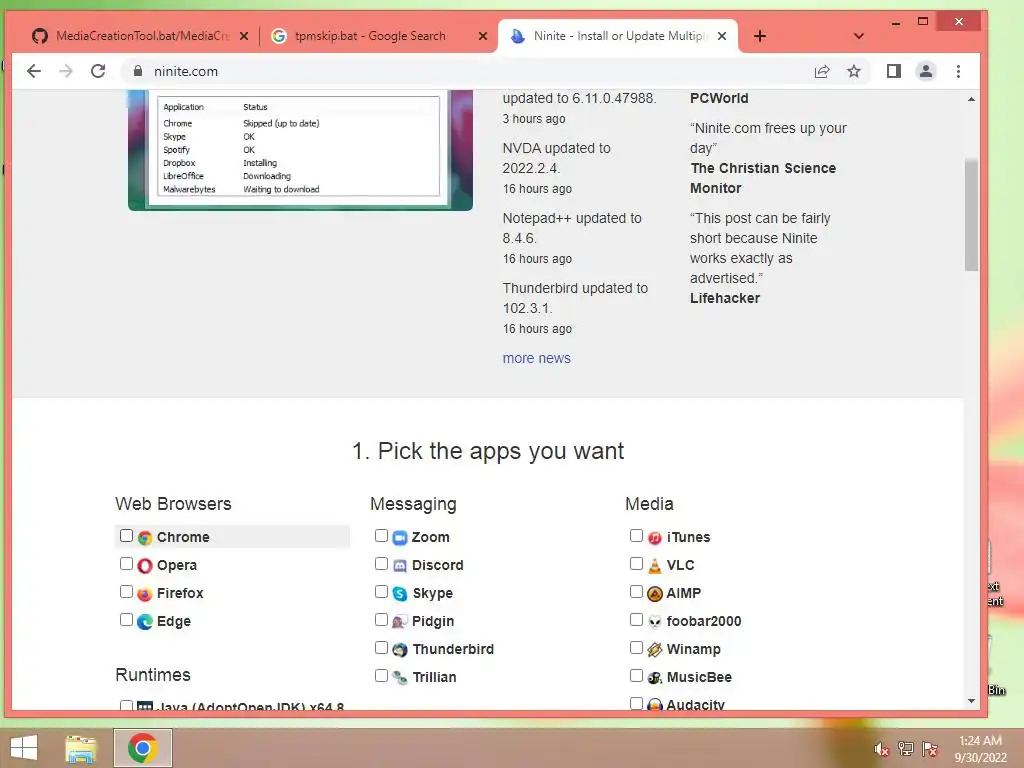Image resolution: width=1024 pixels, height=768 pixels.
Task: Click the padlock site info icon
Action: click(x=138, y=71)
